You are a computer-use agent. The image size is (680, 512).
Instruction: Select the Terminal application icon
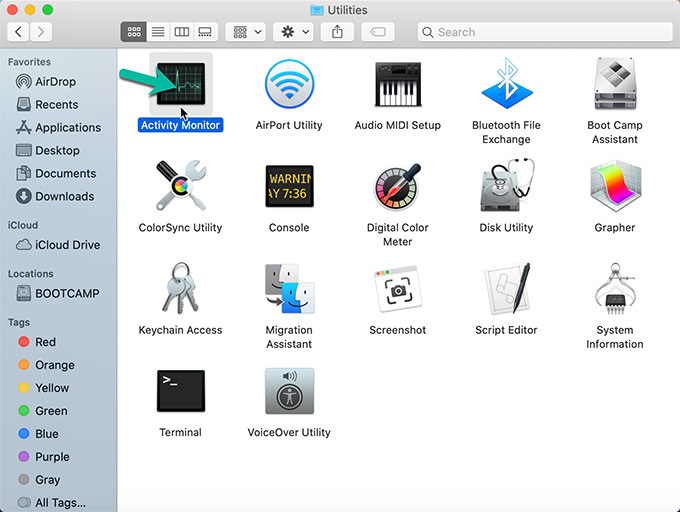181,392
